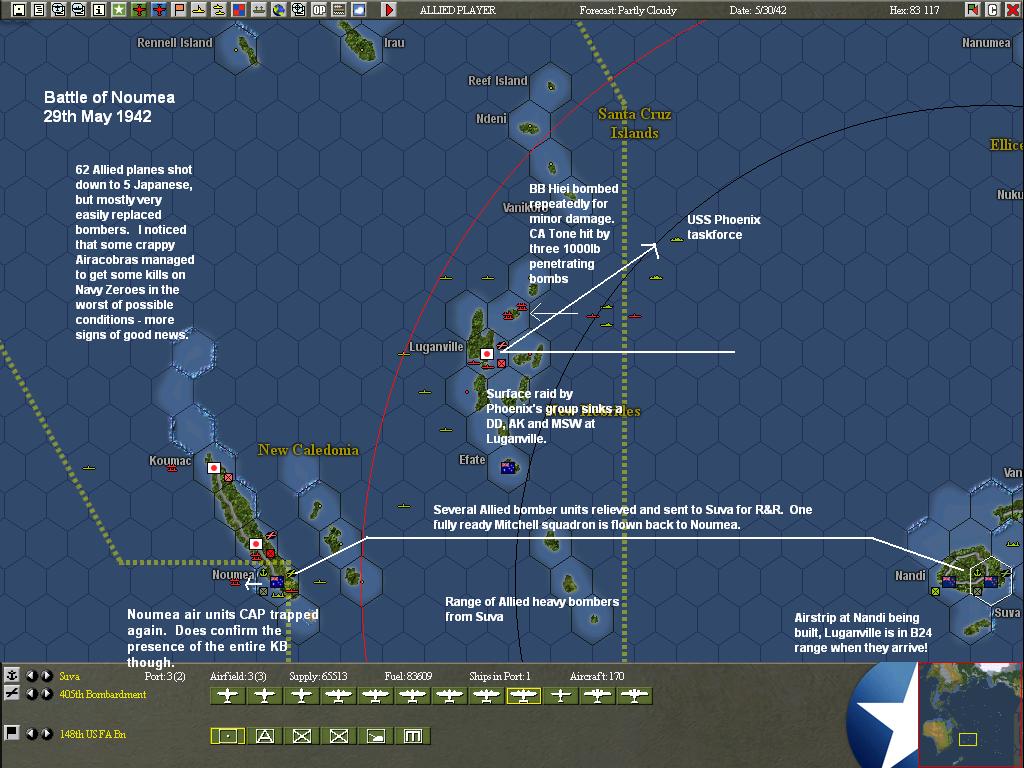Click the Japanese flag base at Koumac

(x=214, y=468)
